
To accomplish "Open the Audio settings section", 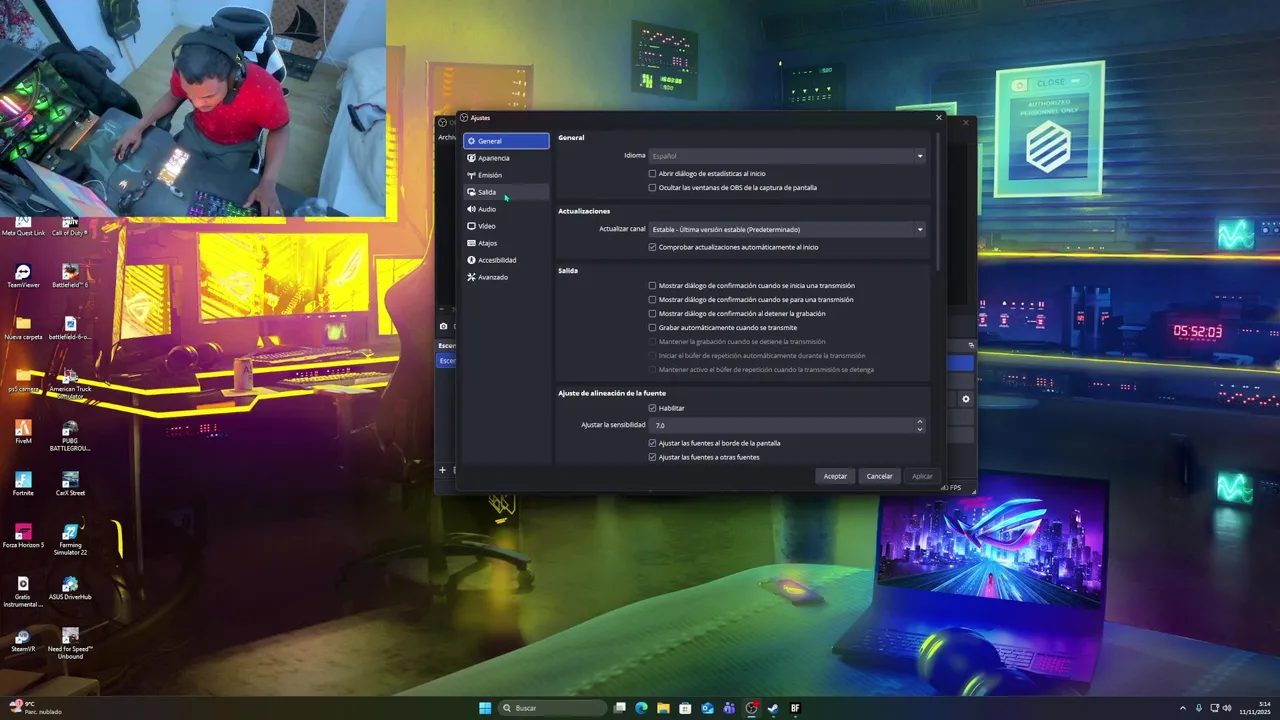I will pyautogui.click(x=506, y=209).
